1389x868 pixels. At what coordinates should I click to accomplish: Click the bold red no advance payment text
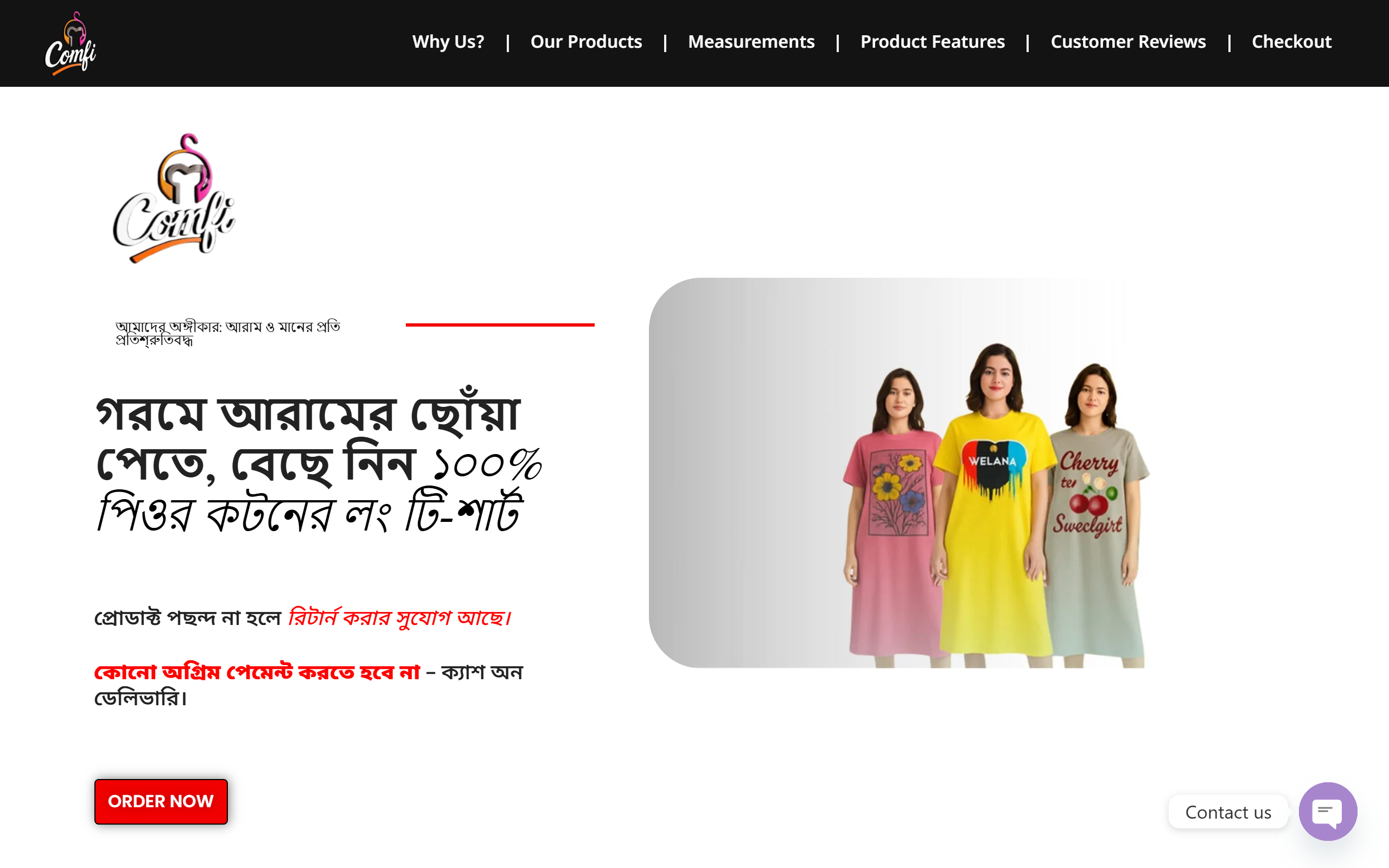click(x=257, y=672)
